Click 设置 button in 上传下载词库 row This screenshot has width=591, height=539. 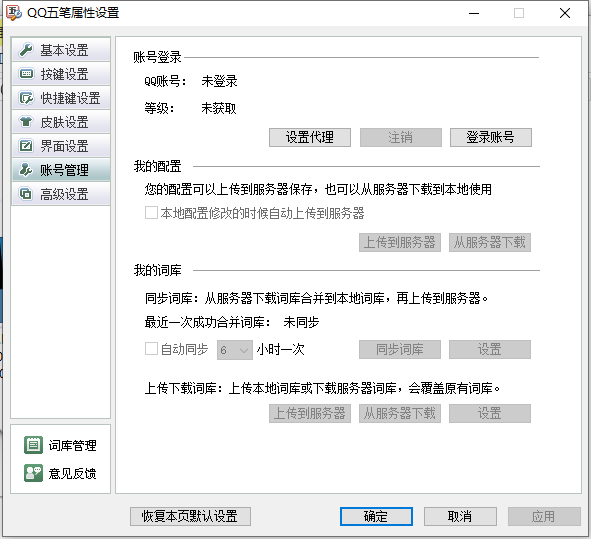[490, 413]
